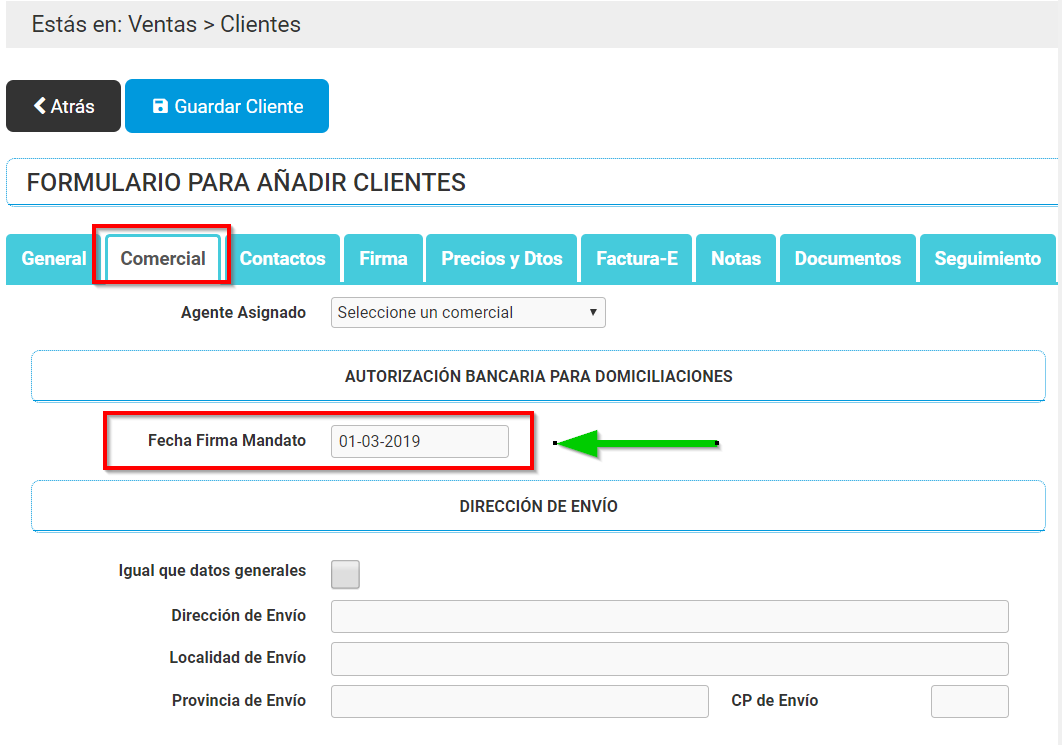This screenshot has height=745, width=1062.
Task: Click the DIRECCIÓN DE ENVÍO section header
Action: [538, 507]
